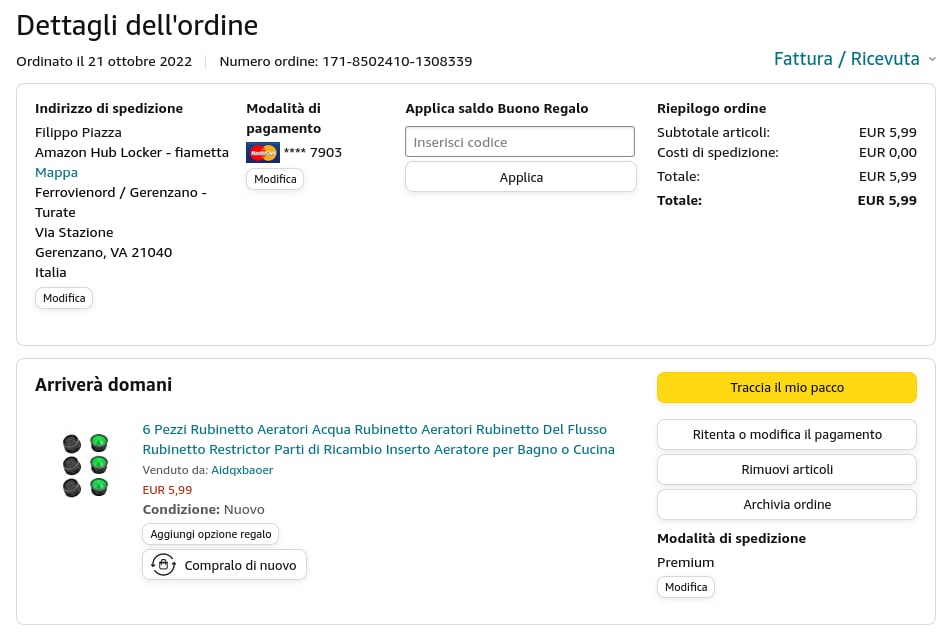This screenshot has height=634, width=948.
Task: Click the order number 171-8502410-1308339
Action: pos(396,61)
